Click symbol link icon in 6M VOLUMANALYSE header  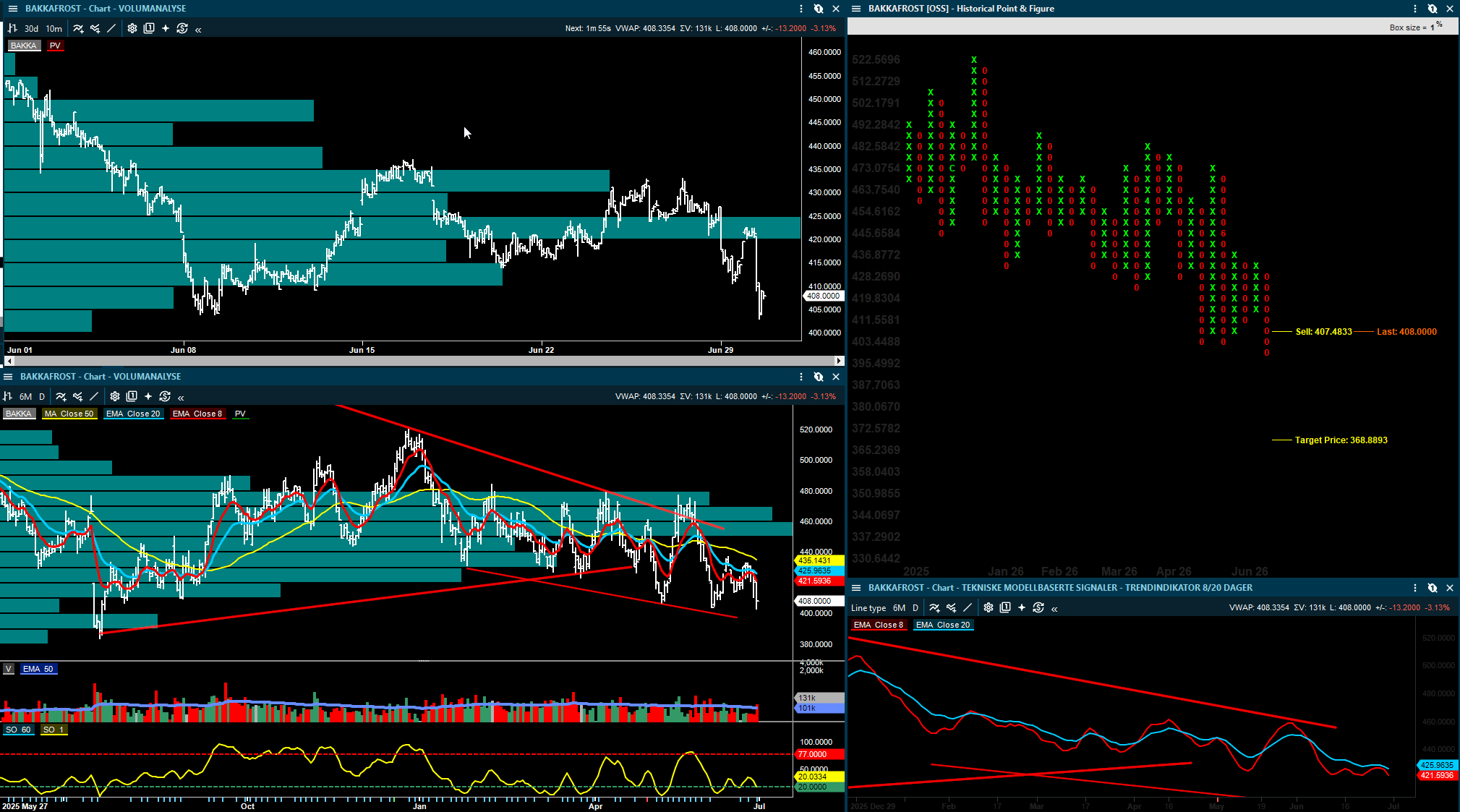pyautogui.click(x=819, y=377)
